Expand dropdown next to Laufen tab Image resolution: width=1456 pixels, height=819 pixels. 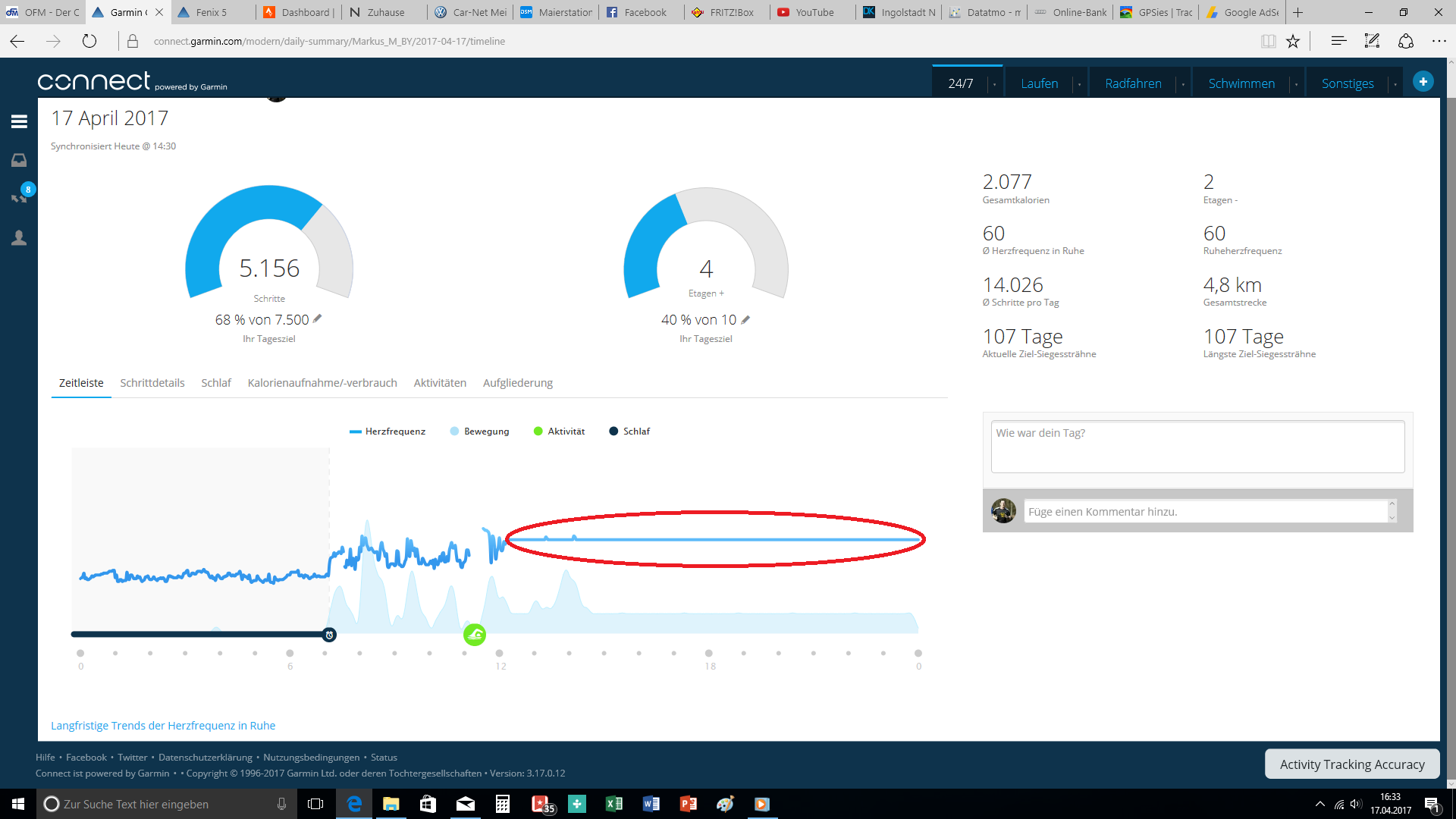click(1079, 84)
